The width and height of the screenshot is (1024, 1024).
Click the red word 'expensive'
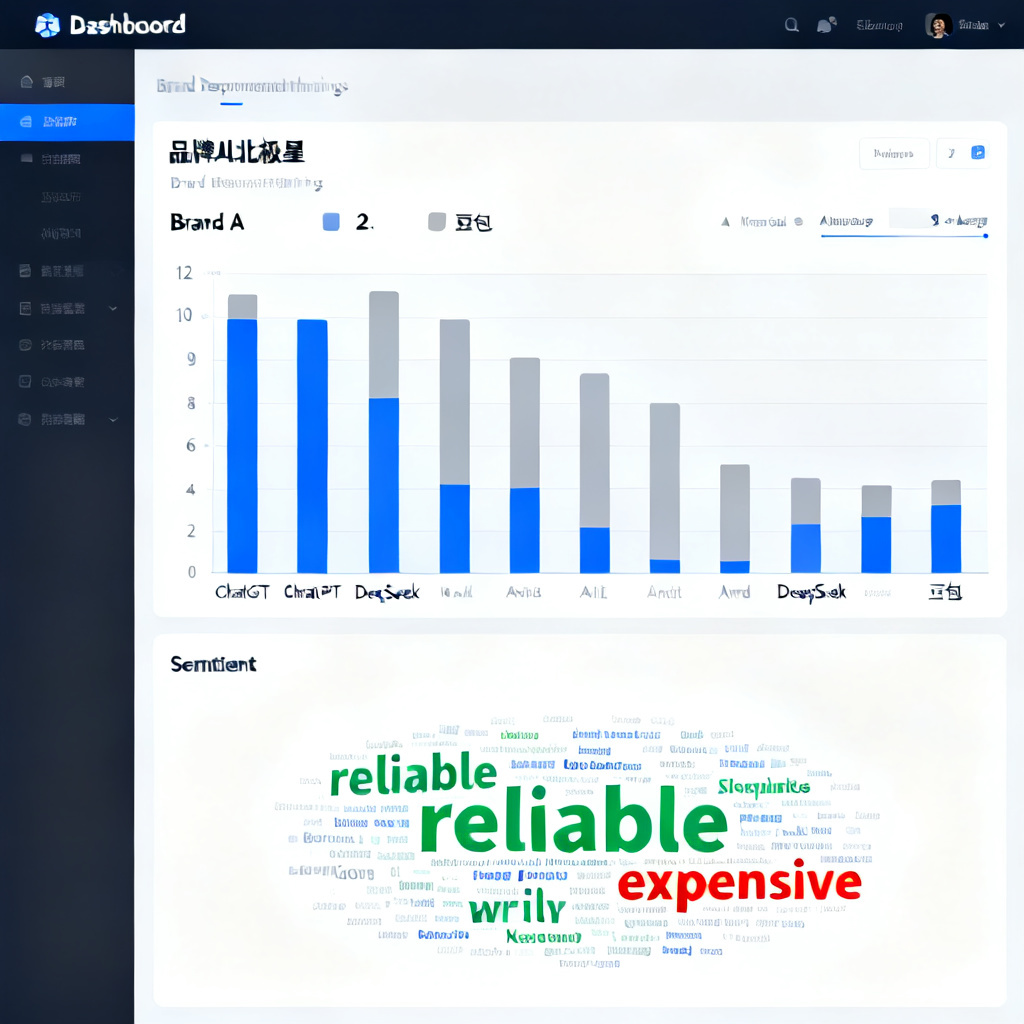click(739, 885)
